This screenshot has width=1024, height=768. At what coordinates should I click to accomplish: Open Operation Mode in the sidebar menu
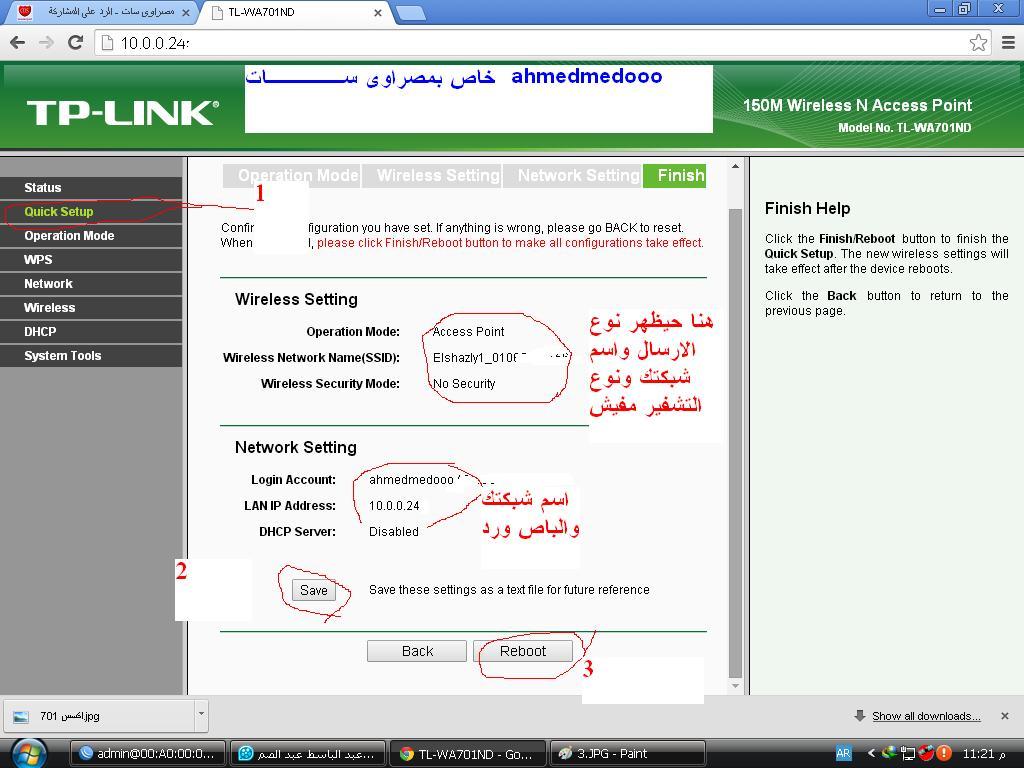[91, 236]
